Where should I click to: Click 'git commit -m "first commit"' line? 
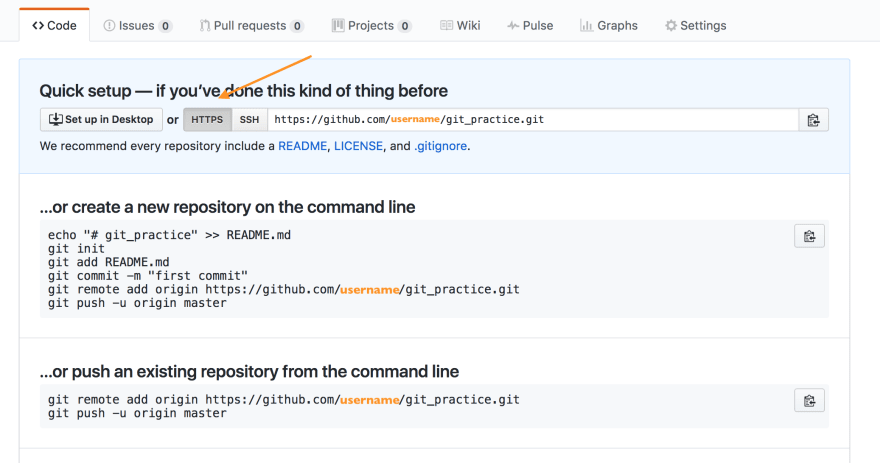click(148, 276)
